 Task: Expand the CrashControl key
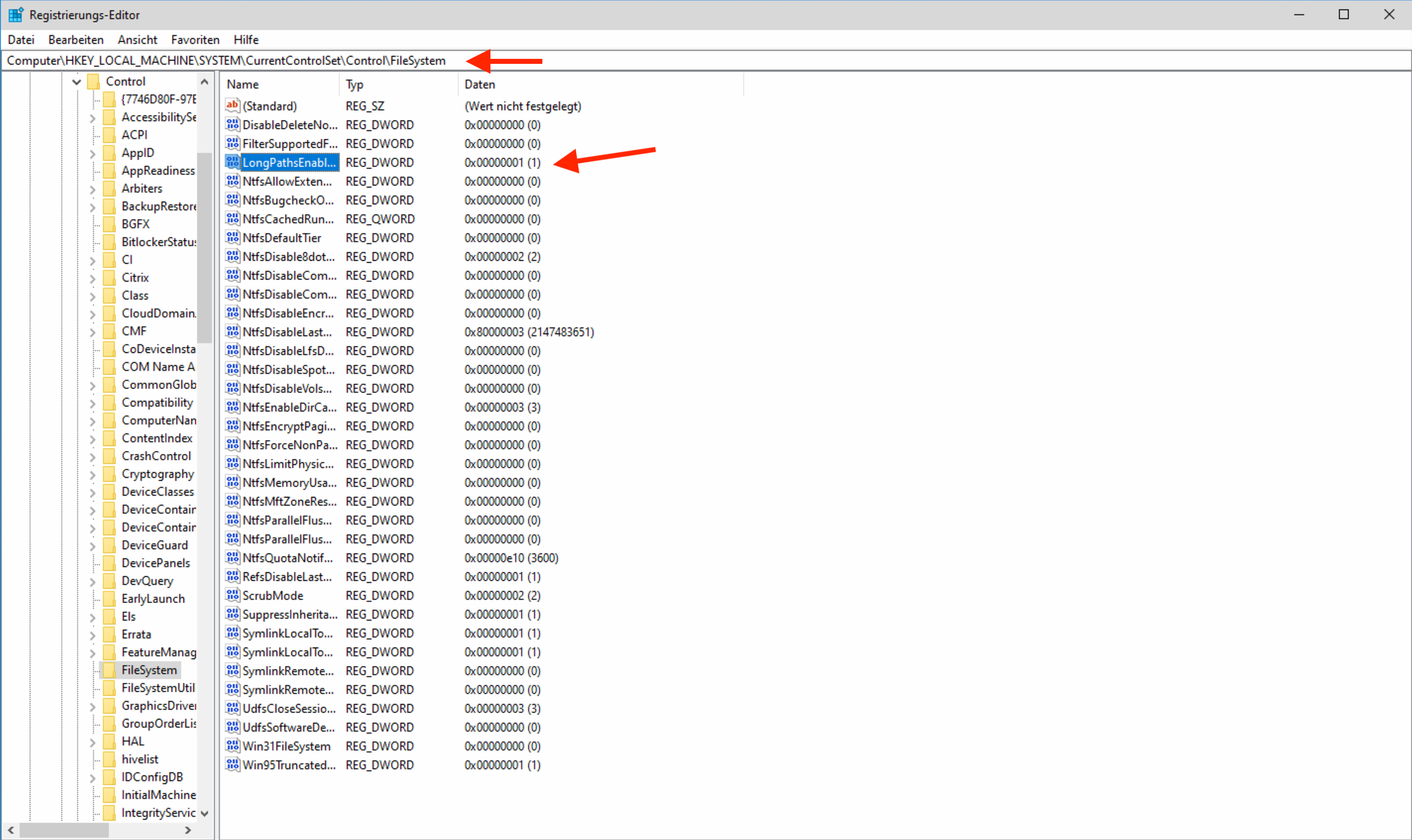coord(92,457)
